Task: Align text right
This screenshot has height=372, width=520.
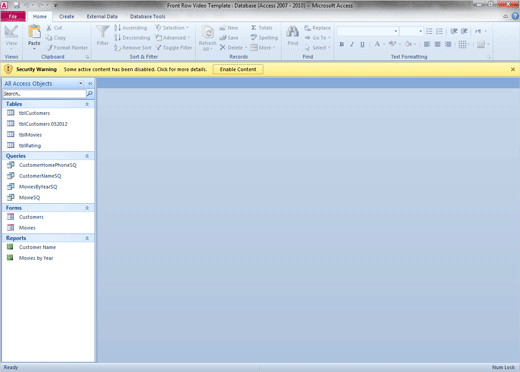Action: point(448,44)
